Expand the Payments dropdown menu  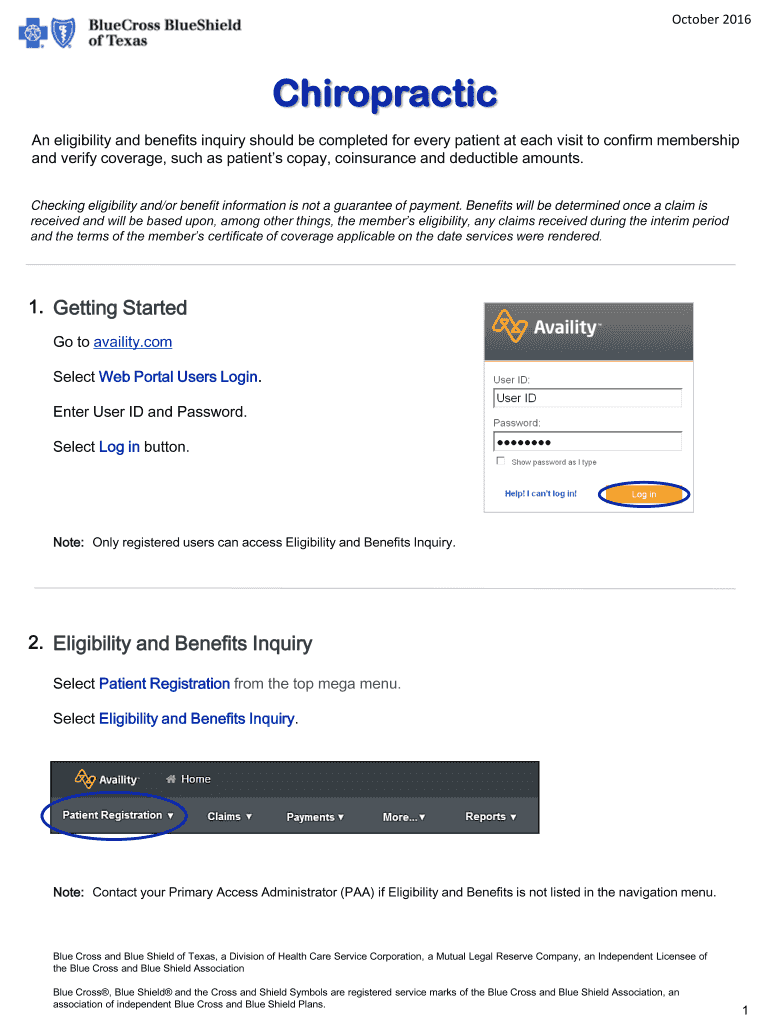click(x=315, y=817)
